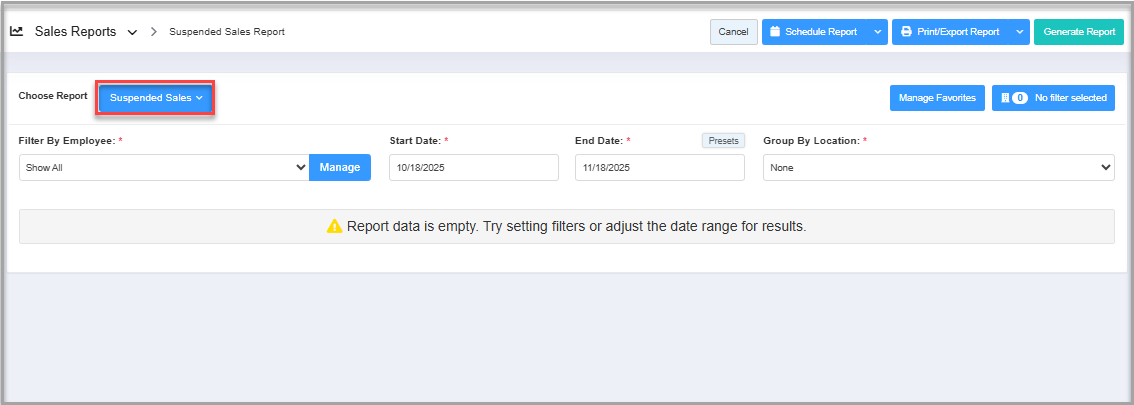Expand the Sales Reports chevron menu
Image resolution: width=1134 pixels, height=405 pixels.
(x=132, y=32)
